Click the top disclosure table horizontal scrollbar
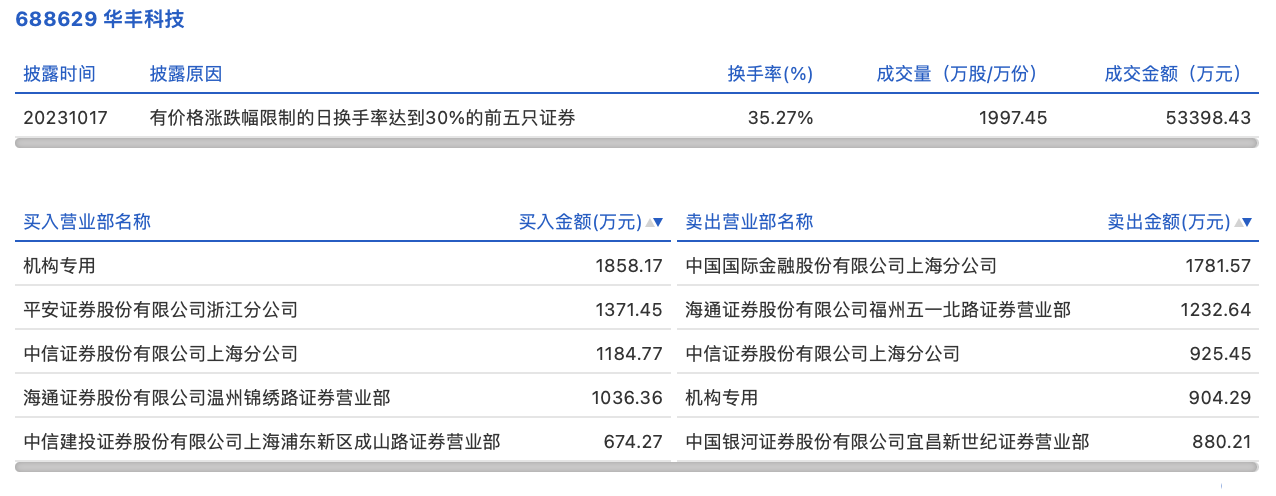Screen dimensions: 1276x496 pyautogui.click(x=637, y=143)
